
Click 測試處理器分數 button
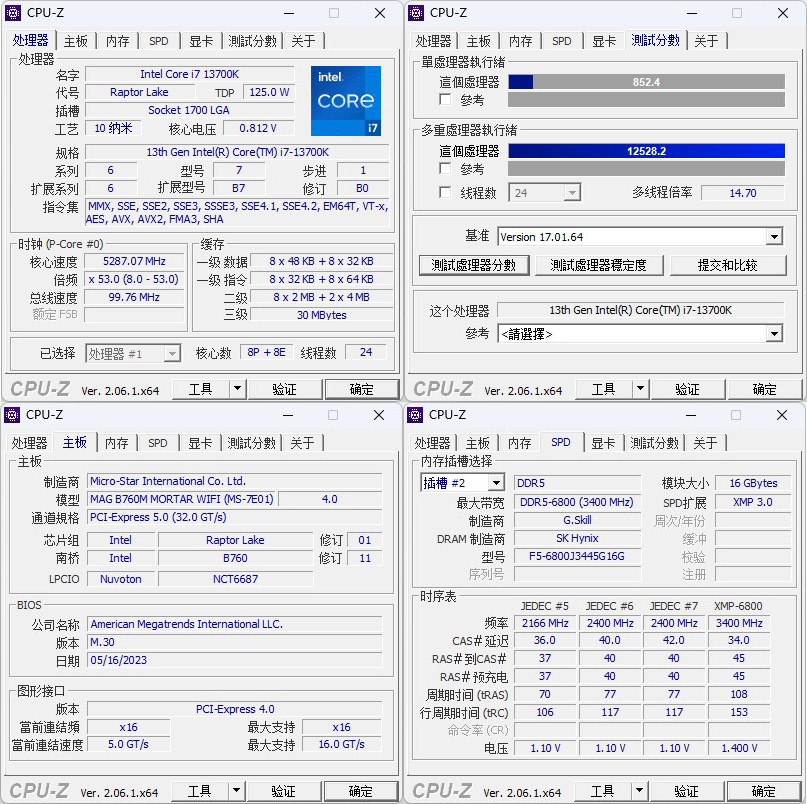(474, 265)
